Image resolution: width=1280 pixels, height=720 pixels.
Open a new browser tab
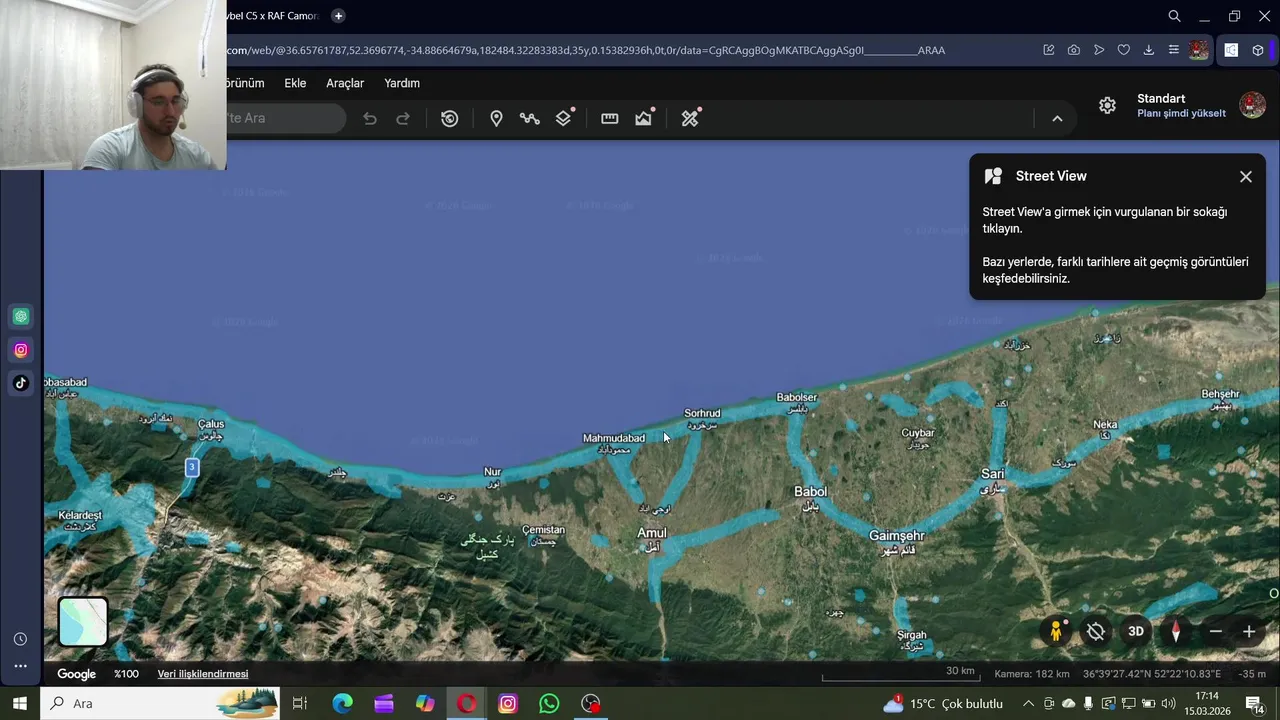tap(338, 16)
